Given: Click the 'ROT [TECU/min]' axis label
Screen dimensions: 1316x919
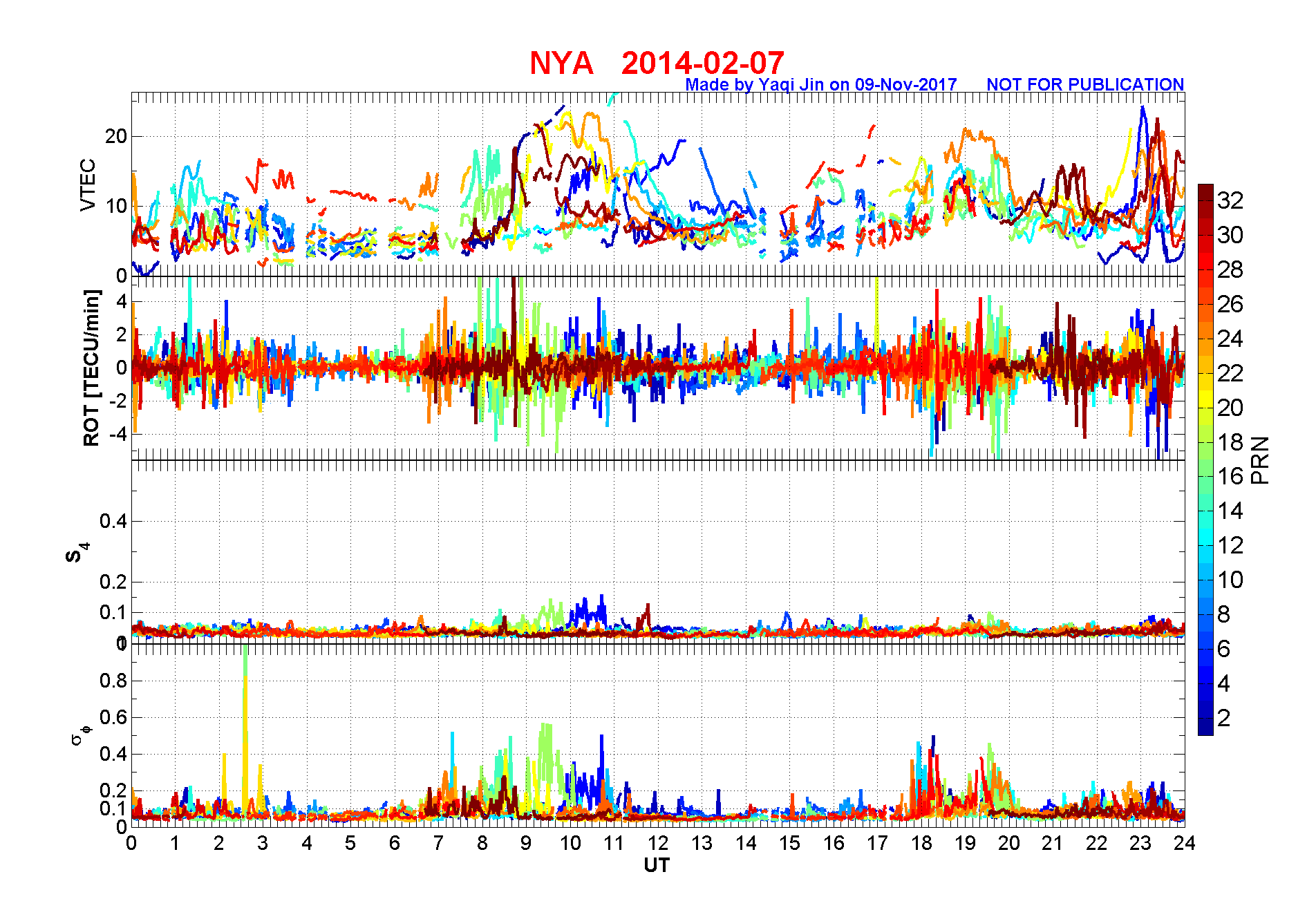Looking at the screenshot, I should [91, 368].
